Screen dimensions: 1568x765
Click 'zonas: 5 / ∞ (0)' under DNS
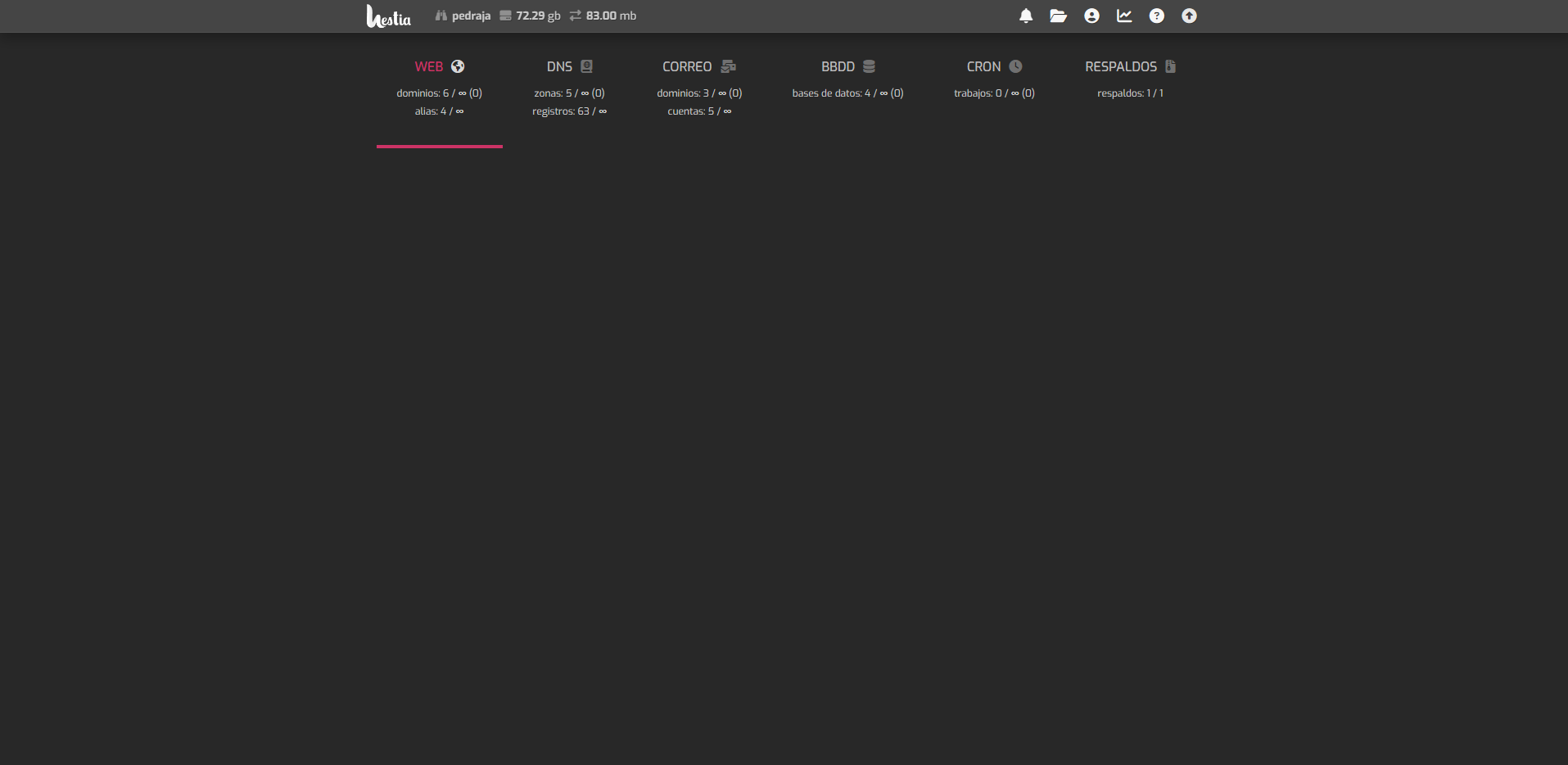570,93
